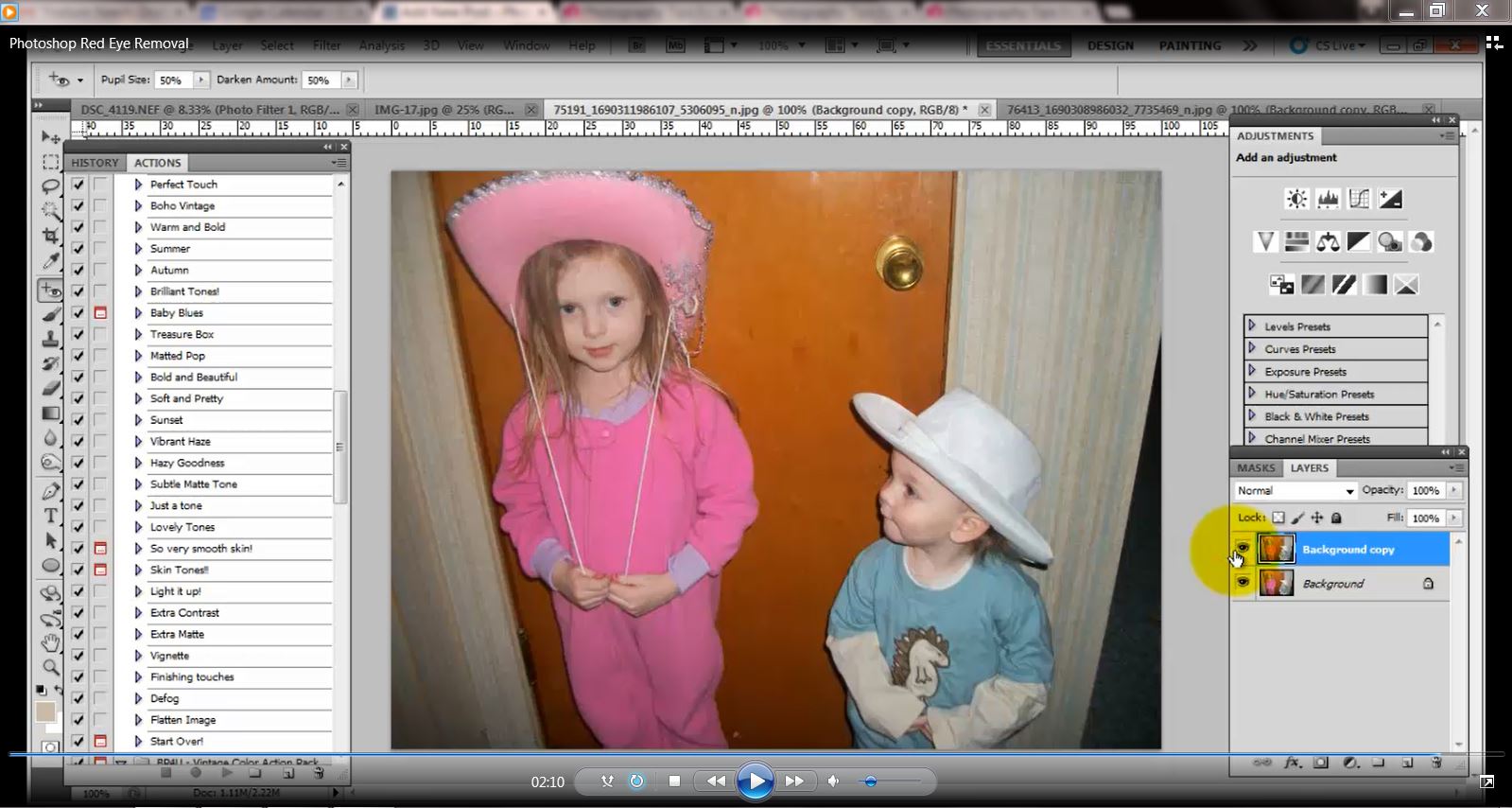Select the Gradient tool

click(50, 413)
